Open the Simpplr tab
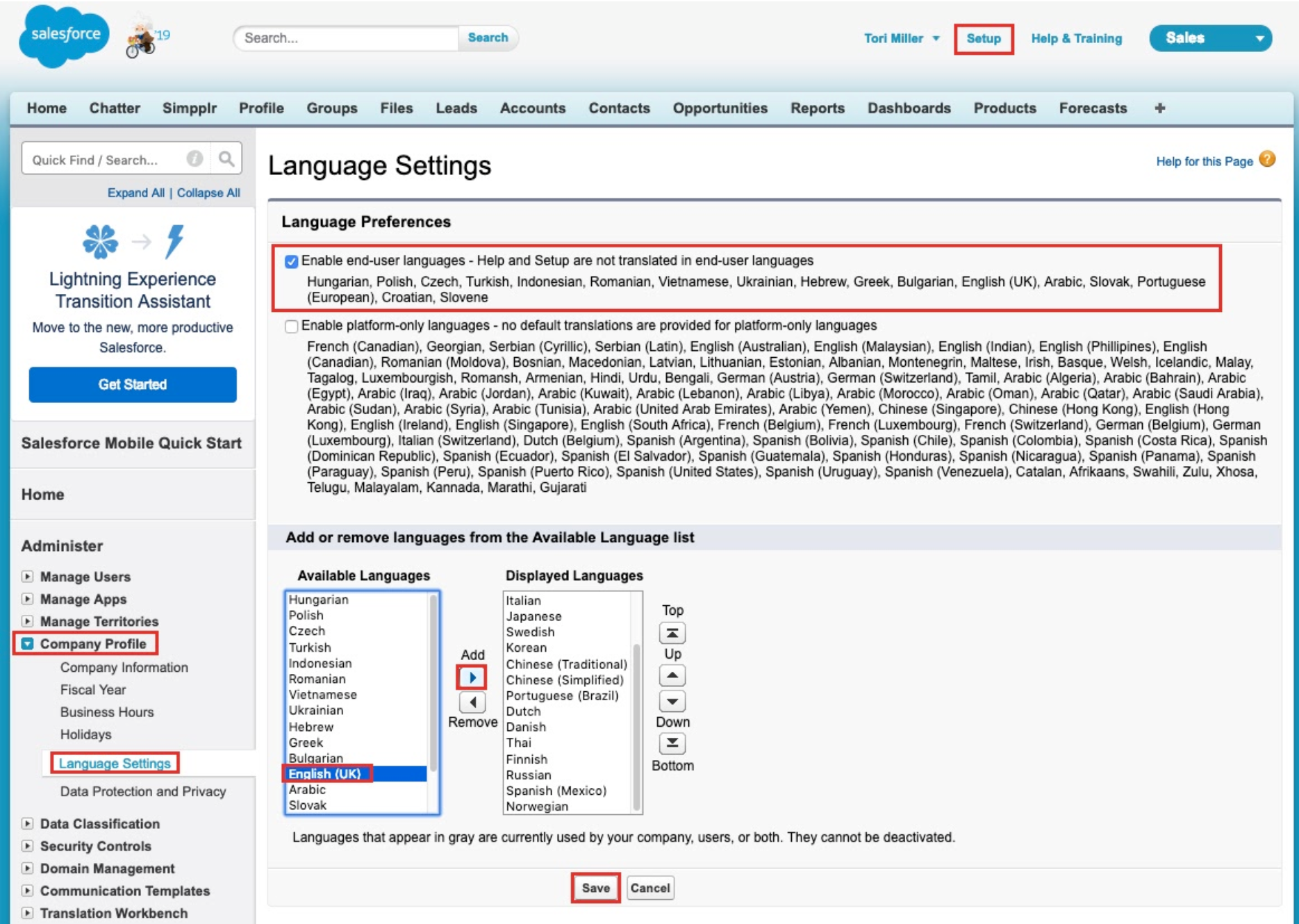1299x924 pixels. (190, 108)
